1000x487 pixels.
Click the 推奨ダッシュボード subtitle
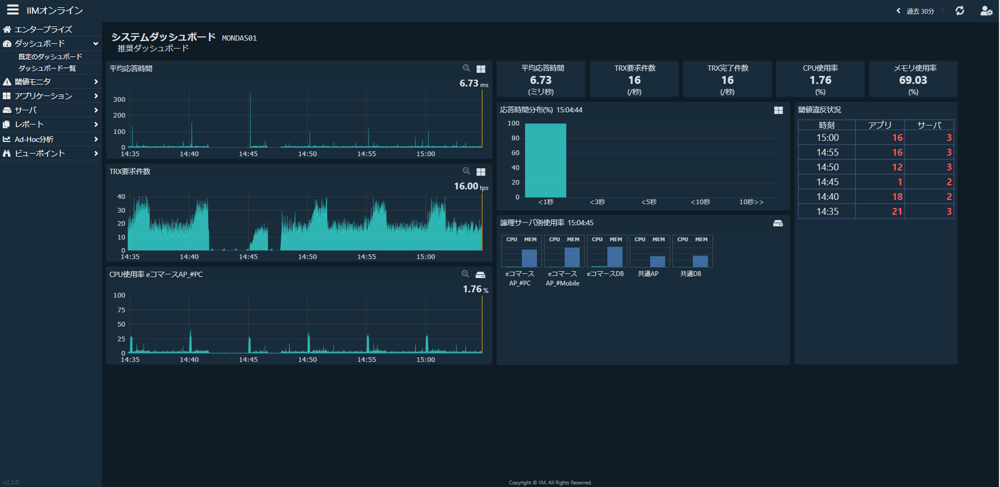coord(153,48)
